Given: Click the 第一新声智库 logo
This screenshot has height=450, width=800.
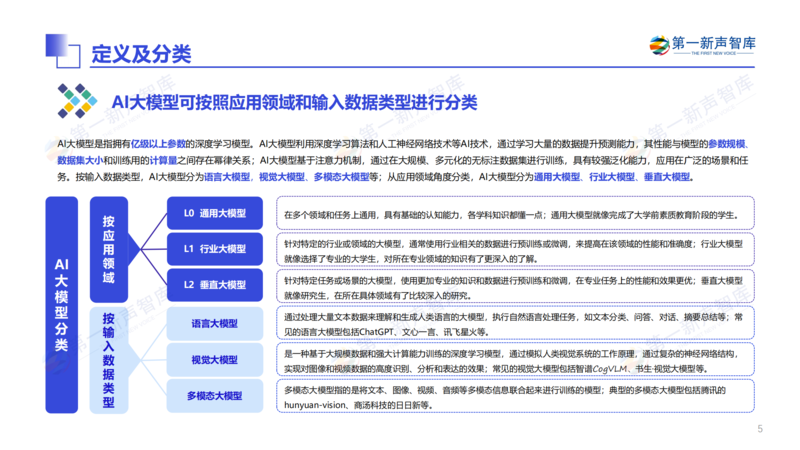Looking at the screenshot, I should [x=702, y=45].
